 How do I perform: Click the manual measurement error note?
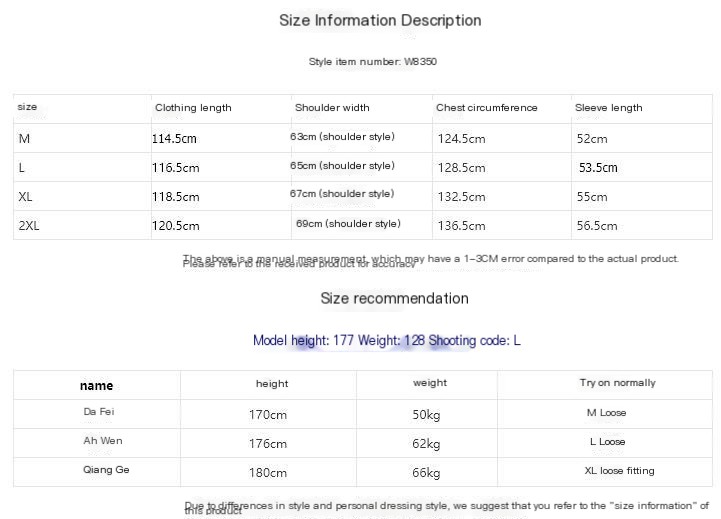431,259
